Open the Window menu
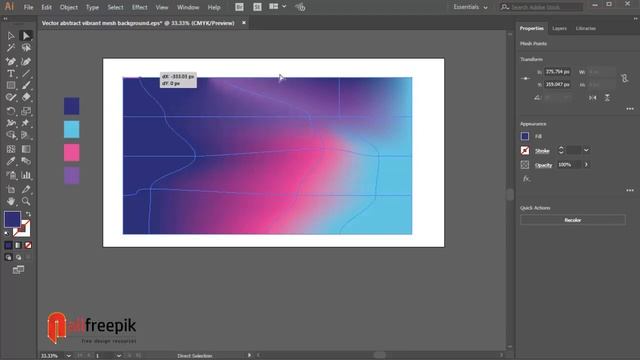Screen dimensions: 640x360 click(x=188, y=7)
